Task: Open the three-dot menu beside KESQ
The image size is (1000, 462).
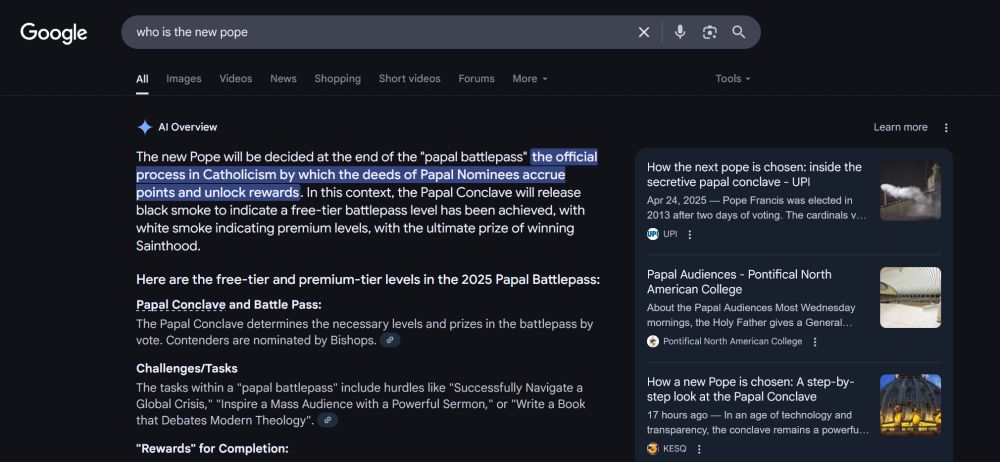Action: point(699,449)
